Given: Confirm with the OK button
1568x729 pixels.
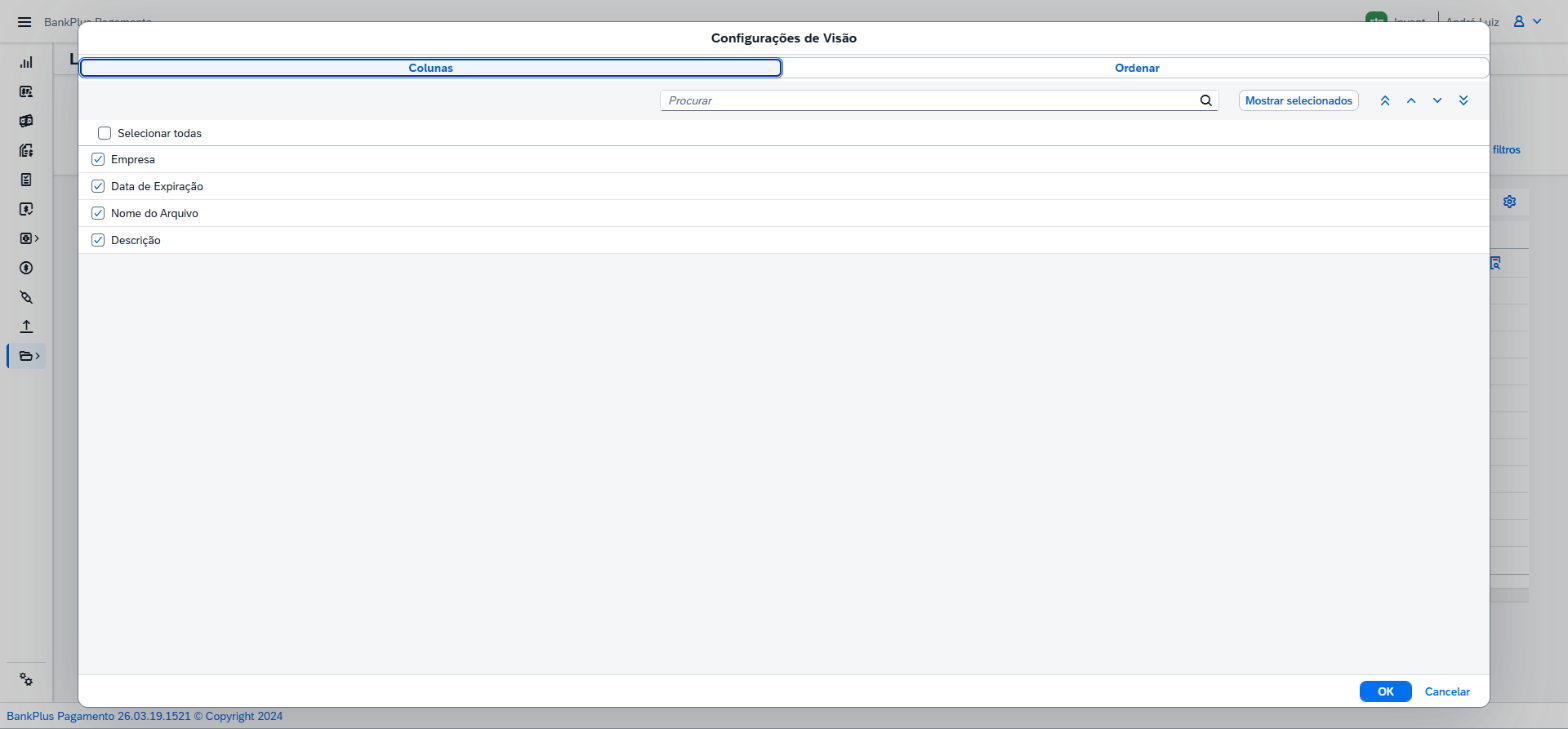Looking at the screenshot, I should click(1385, 691).
